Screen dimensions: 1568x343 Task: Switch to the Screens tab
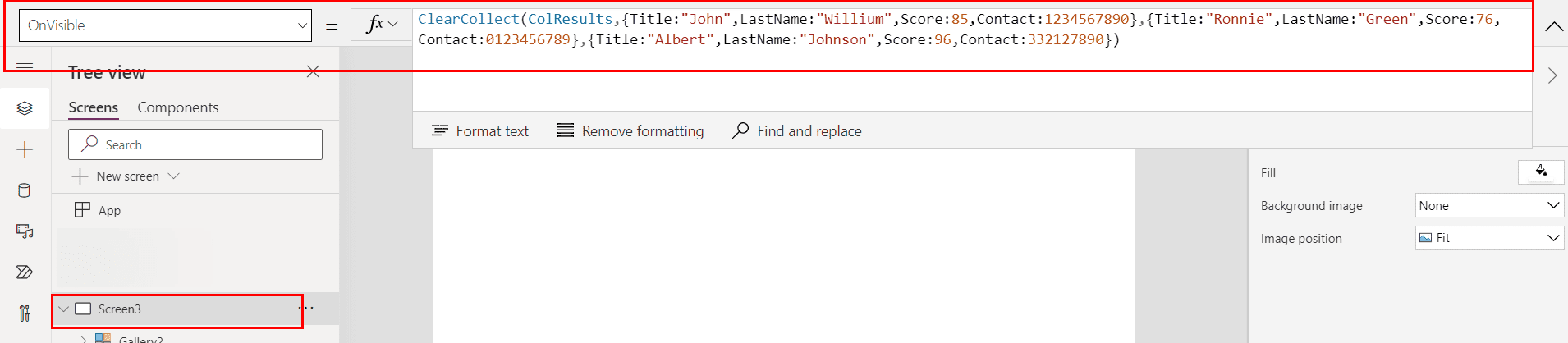tap(94, 107)
